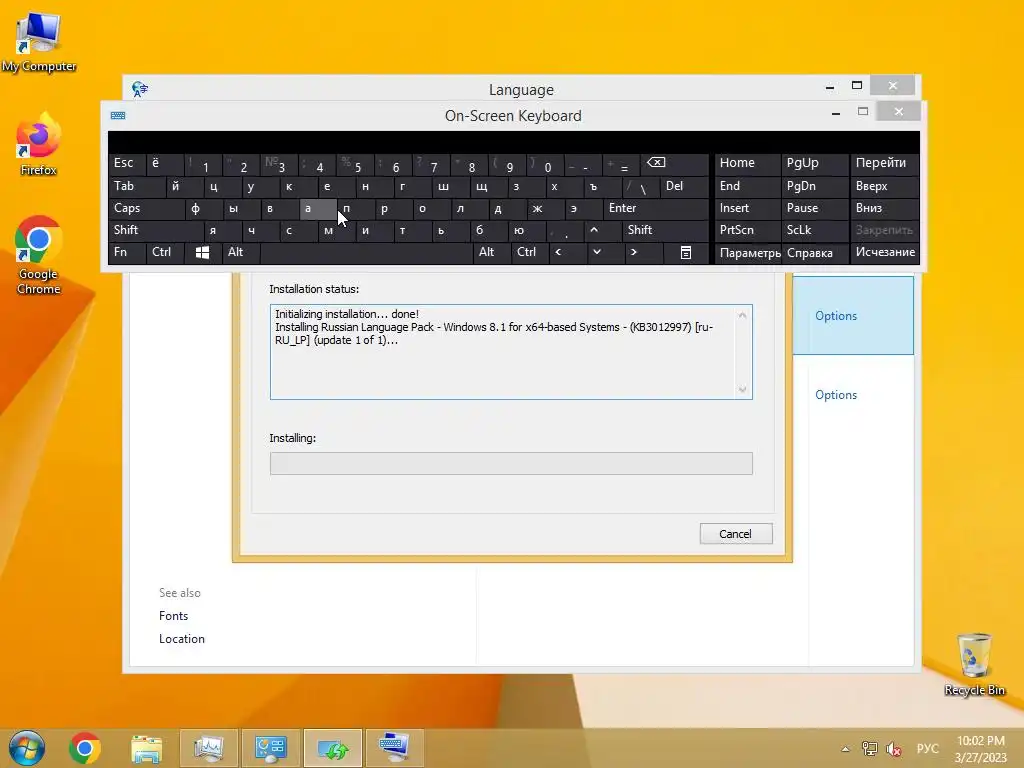Open Options in the highlighted language row
Viewport: 1024px width, 768px height.
(835, 315)
